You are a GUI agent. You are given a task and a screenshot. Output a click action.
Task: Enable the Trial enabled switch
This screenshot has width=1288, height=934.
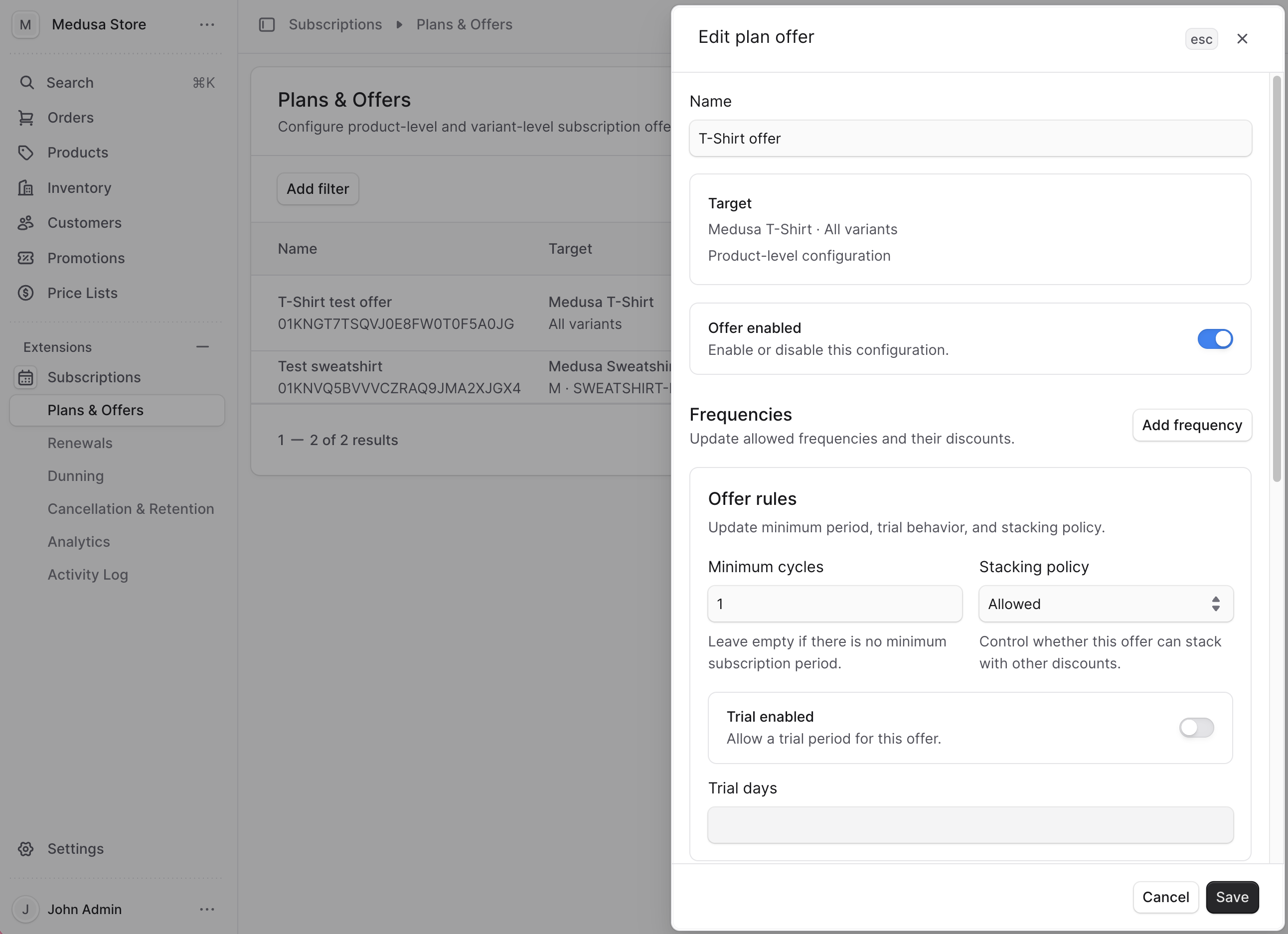(1196, 727)
